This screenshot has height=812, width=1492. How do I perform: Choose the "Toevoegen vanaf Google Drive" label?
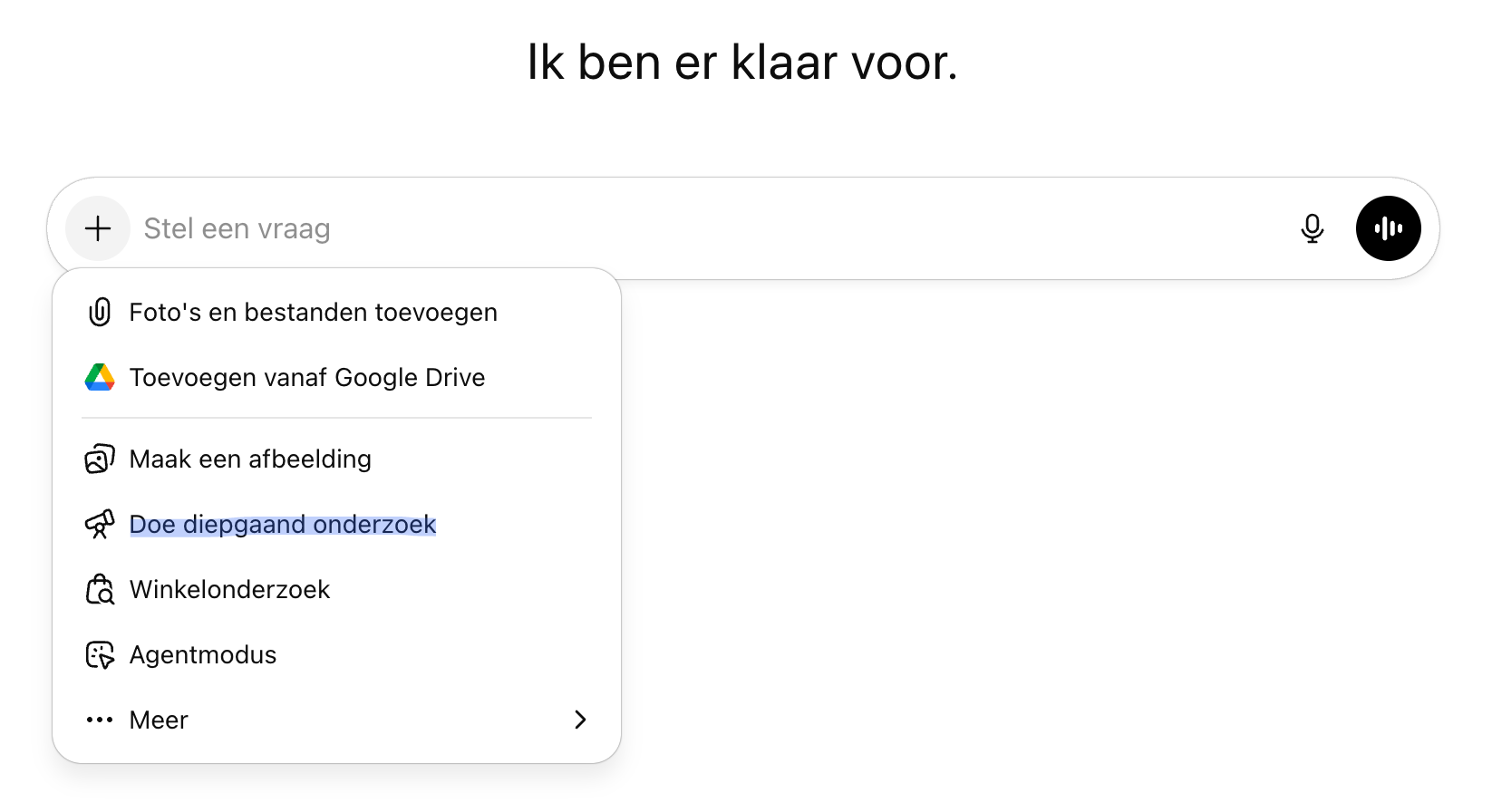pos(307,378)
